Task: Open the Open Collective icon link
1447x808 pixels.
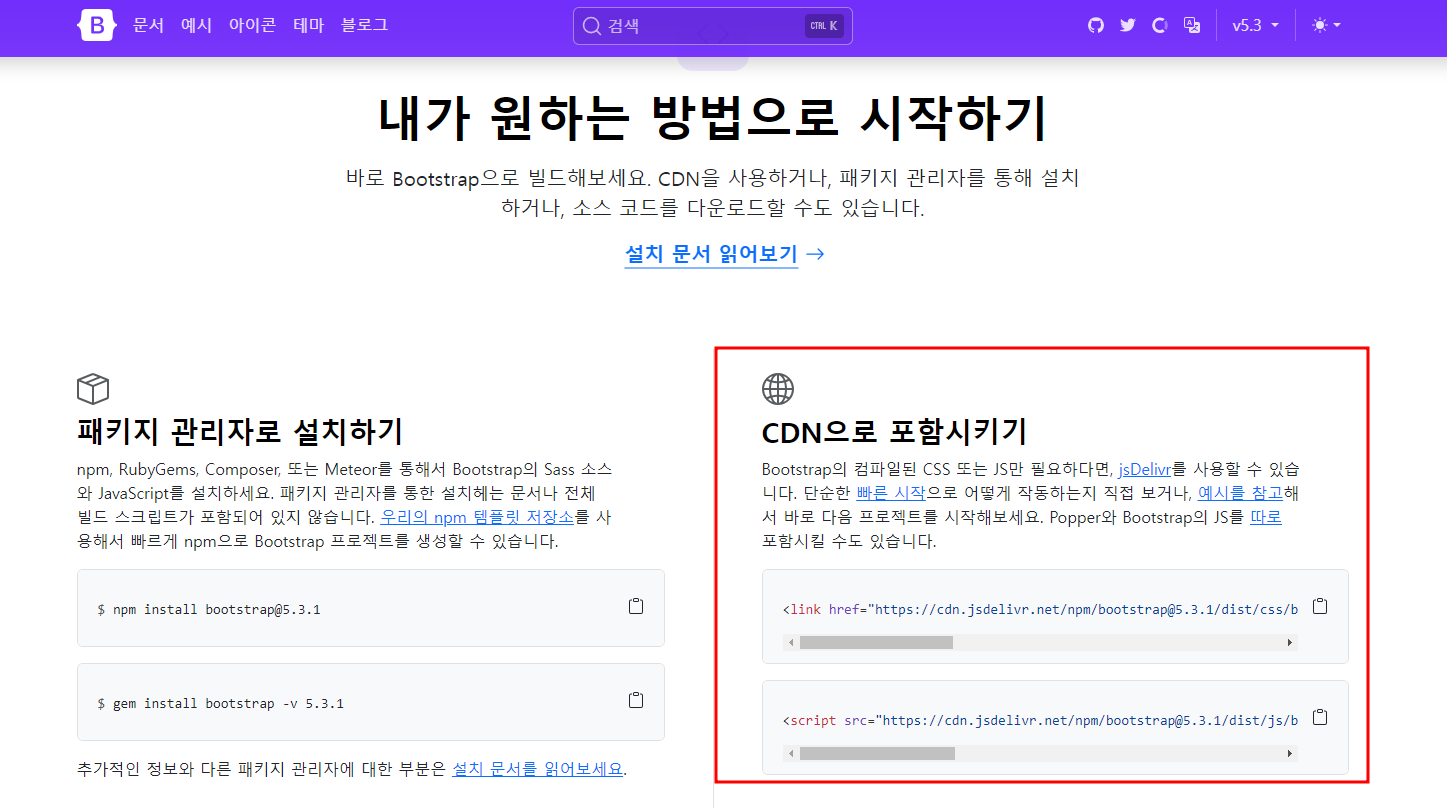Action: (x=1160, y=26)
